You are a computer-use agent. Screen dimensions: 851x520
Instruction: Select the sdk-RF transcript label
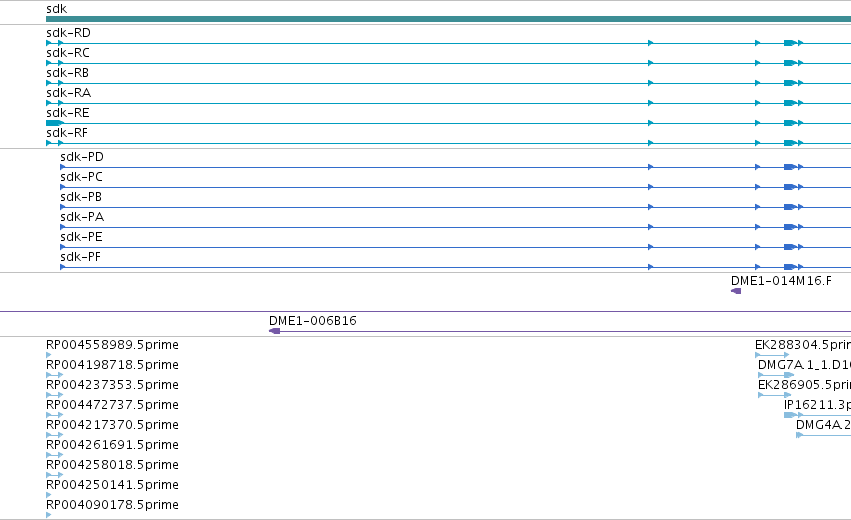pos(67,133)
